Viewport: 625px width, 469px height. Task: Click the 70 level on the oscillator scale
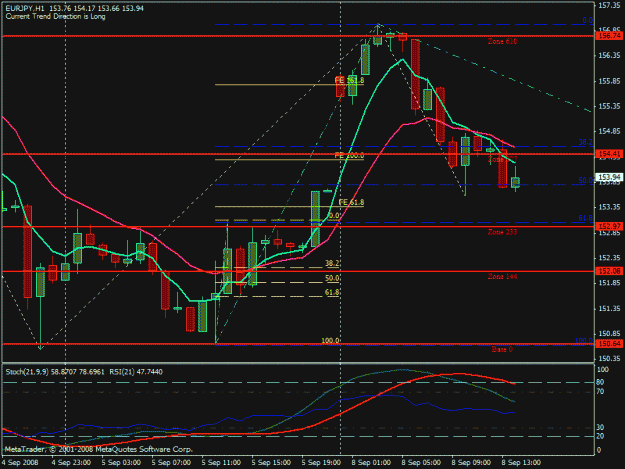point(601,392)
